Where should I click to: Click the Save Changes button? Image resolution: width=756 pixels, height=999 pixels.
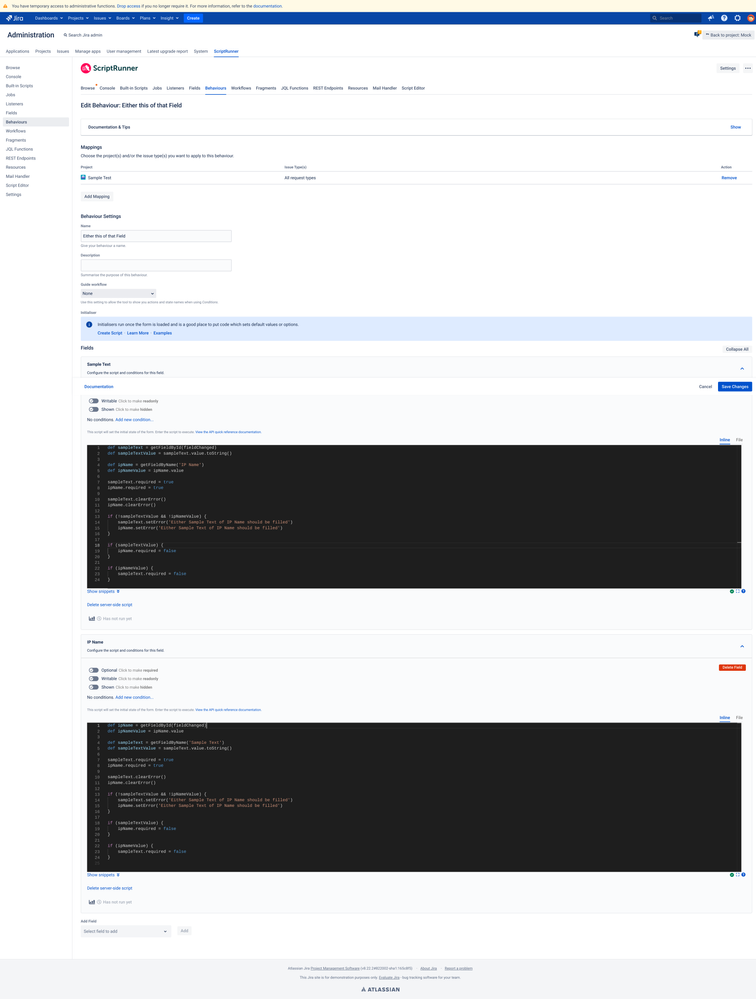734,386
